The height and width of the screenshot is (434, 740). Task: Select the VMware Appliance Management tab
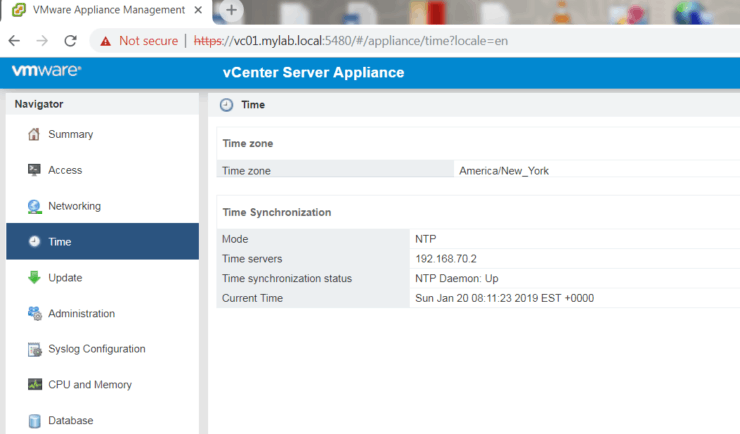100,10
